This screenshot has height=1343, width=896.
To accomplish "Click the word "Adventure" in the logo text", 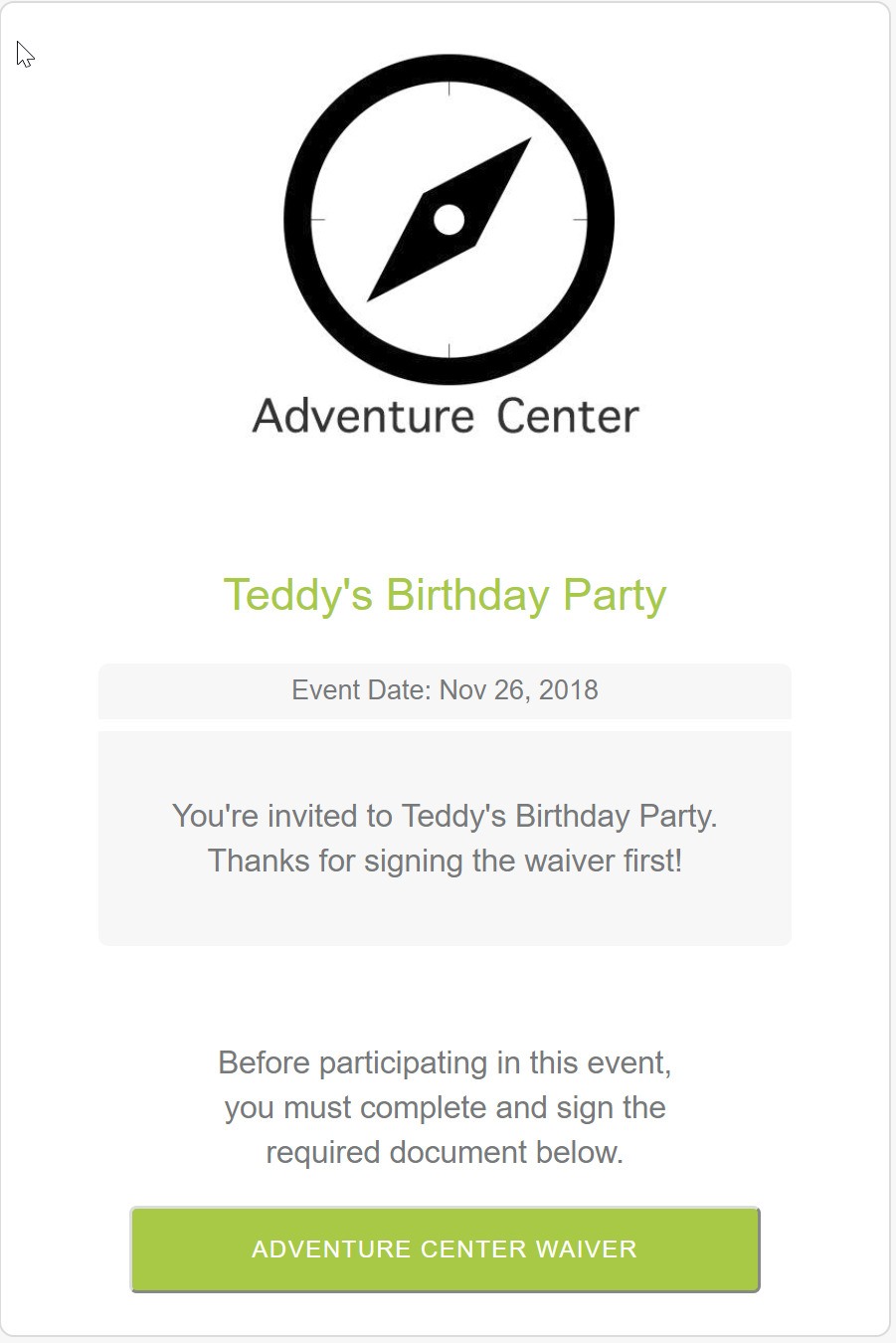I will point(363,416).
